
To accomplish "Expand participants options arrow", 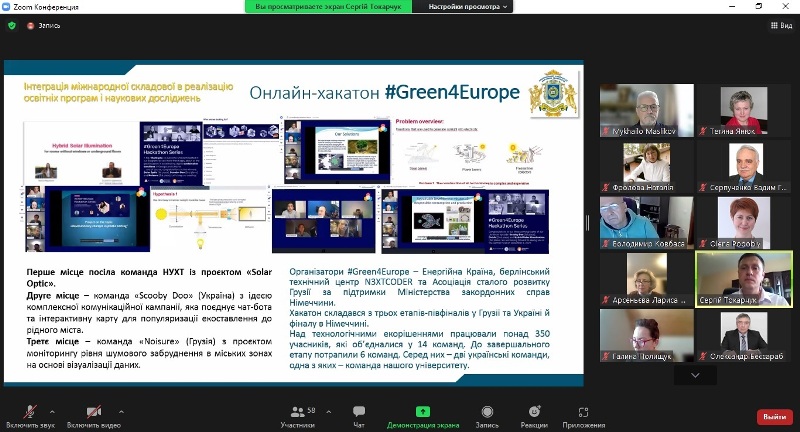I will pos(329,412).
